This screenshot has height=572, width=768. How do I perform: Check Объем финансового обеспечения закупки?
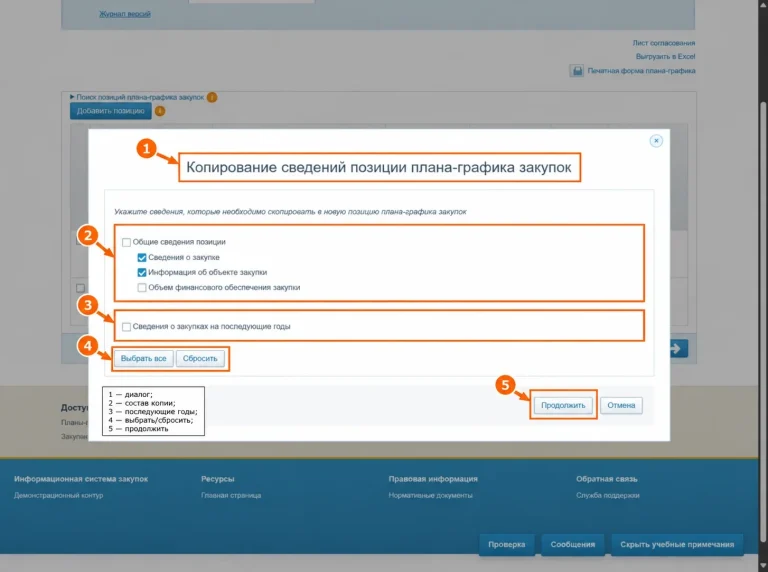[142, 287]
